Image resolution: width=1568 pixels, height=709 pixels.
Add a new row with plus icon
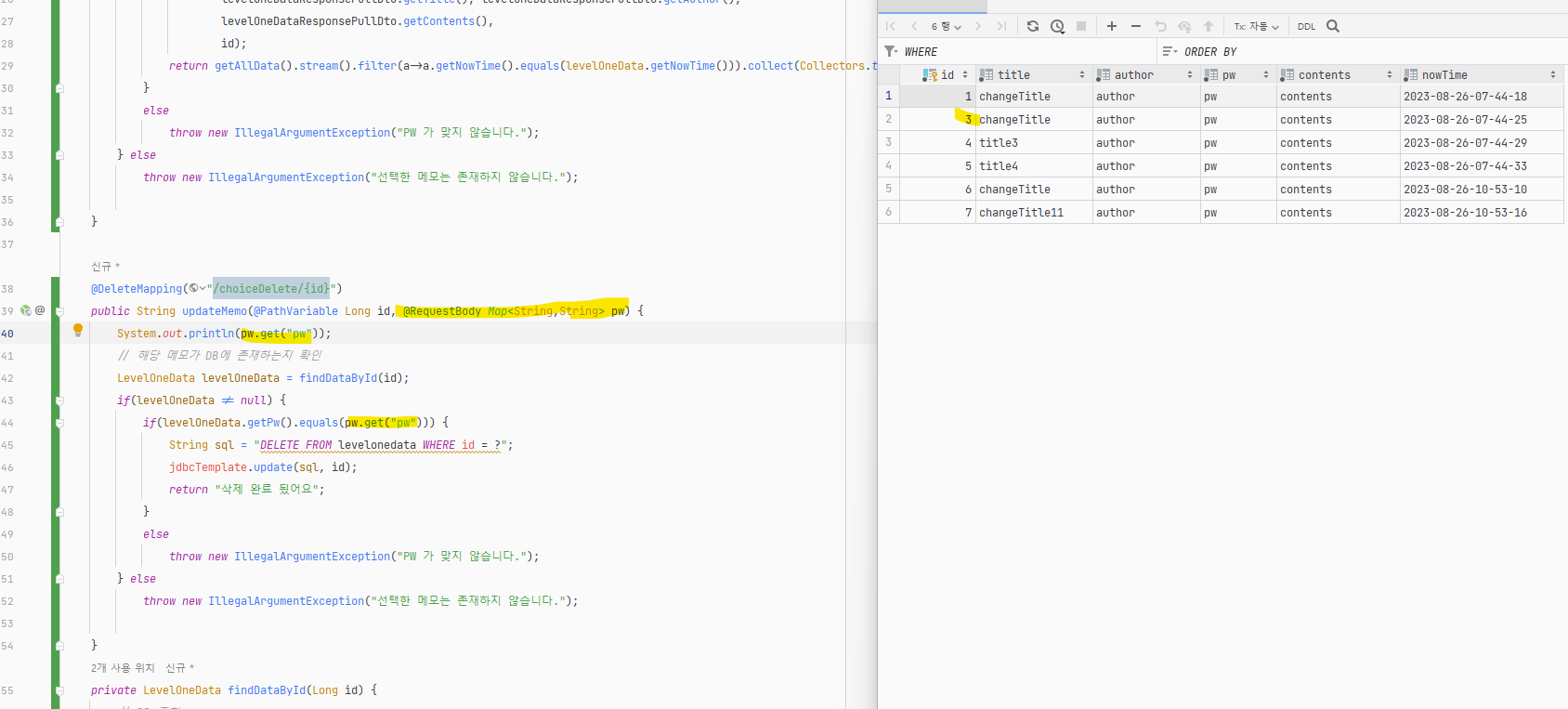pyautogui.click(x=1112, y=26)
